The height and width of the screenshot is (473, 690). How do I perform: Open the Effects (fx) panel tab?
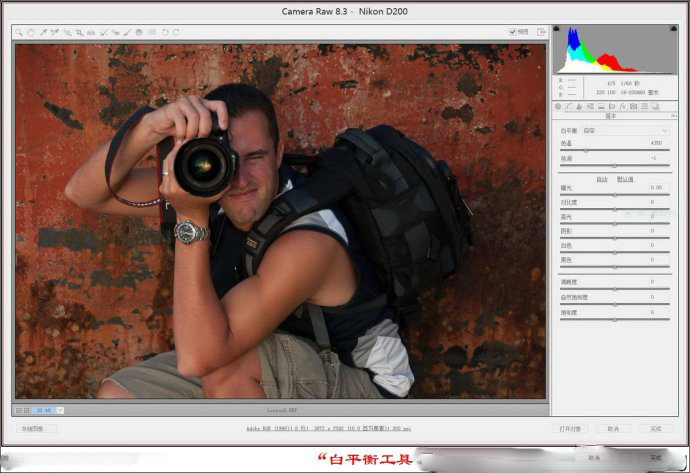623,106
